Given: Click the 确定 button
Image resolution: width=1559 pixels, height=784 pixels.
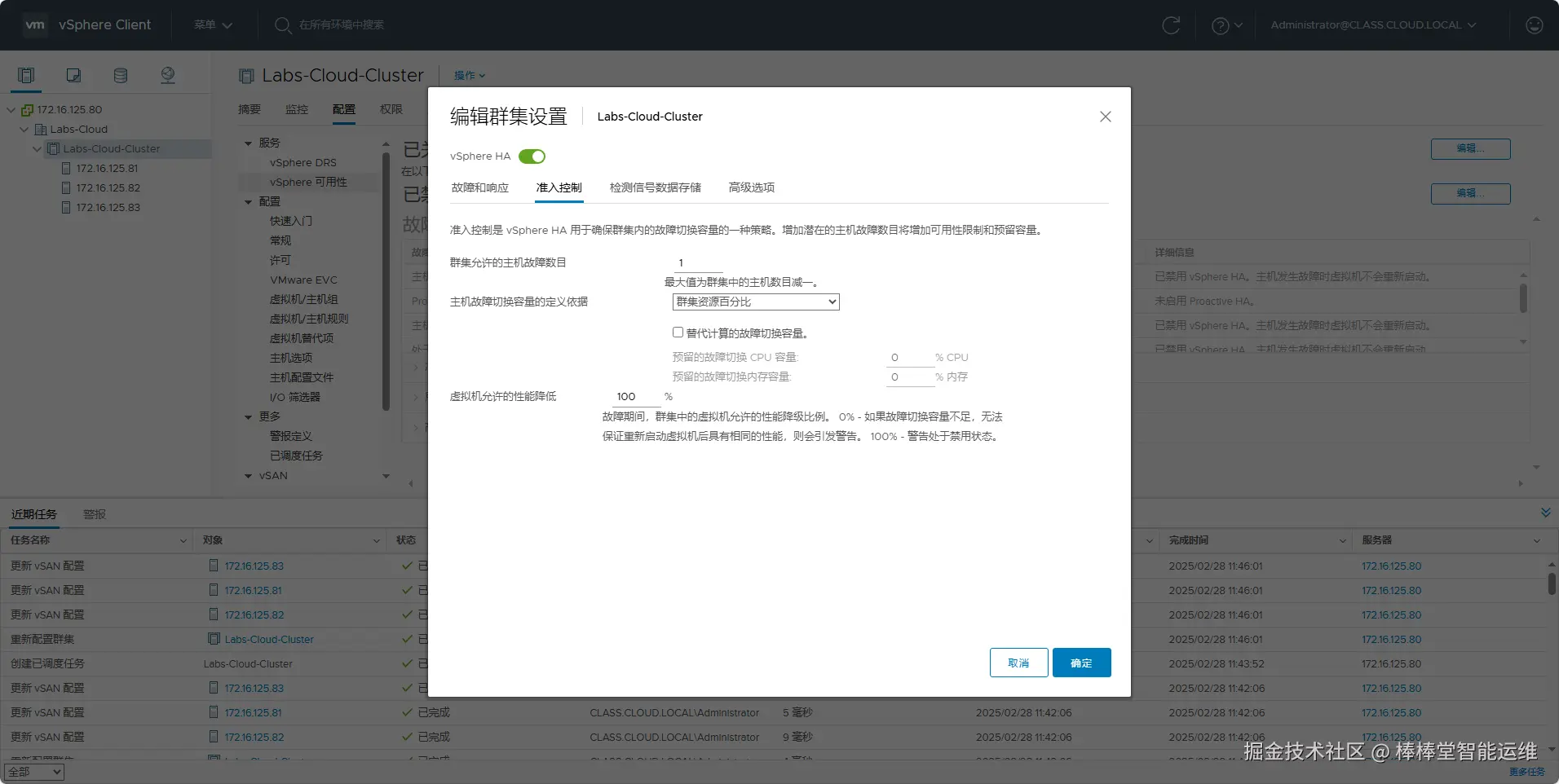Looking at the screenshot, I should [1082, 663].
